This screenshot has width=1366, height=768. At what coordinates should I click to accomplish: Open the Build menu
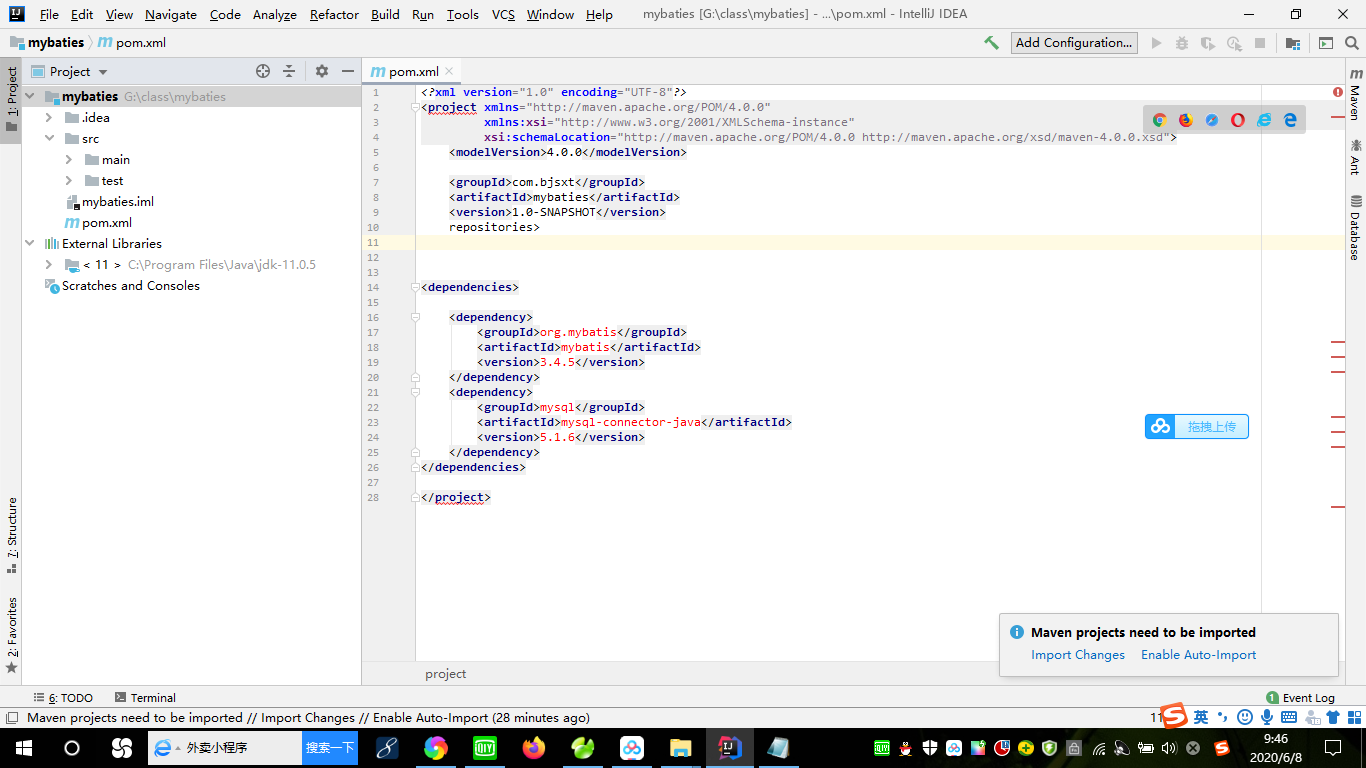coord(385,15)
